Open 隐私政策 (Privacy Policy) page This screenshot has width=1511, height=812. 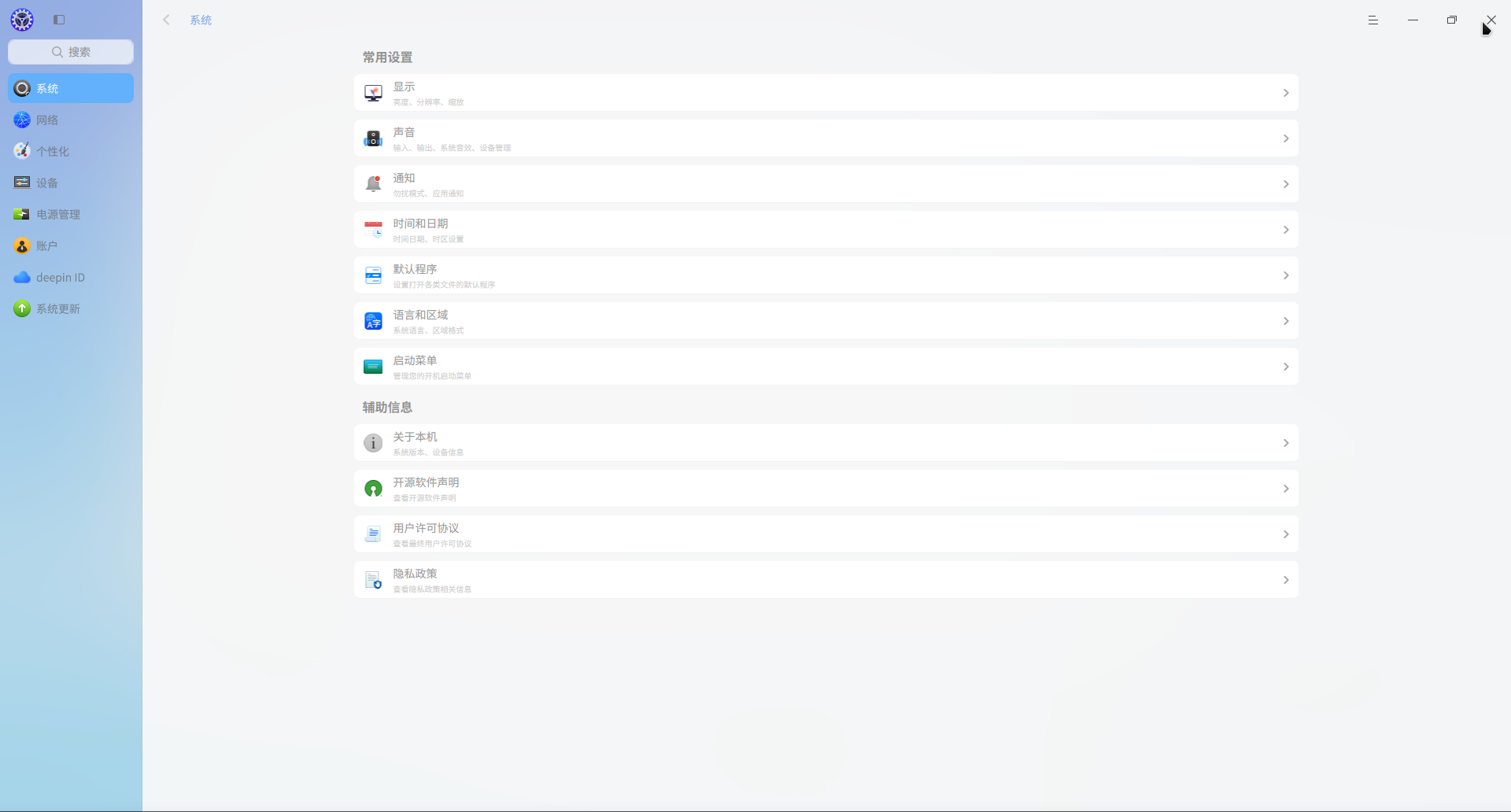click(825, 579)
